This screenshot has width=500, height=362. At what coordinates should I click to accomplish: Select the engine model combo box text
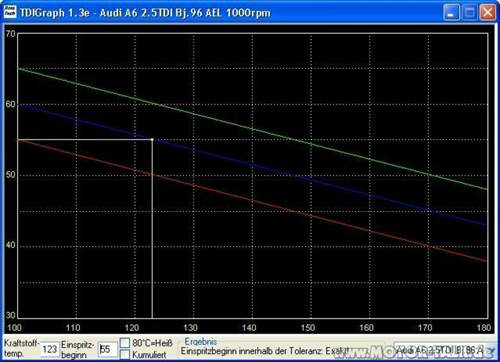[x=440, y=350]
